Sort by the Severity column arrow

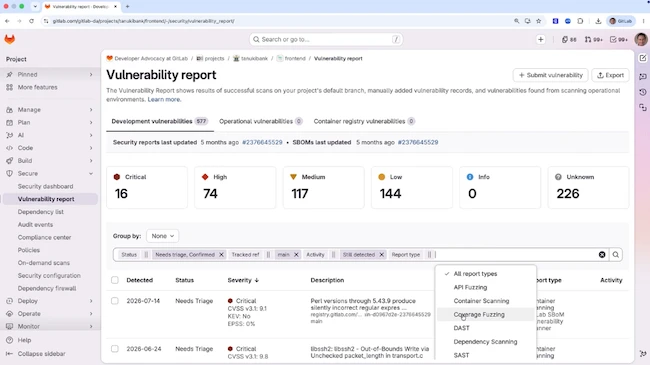point(257,280)
